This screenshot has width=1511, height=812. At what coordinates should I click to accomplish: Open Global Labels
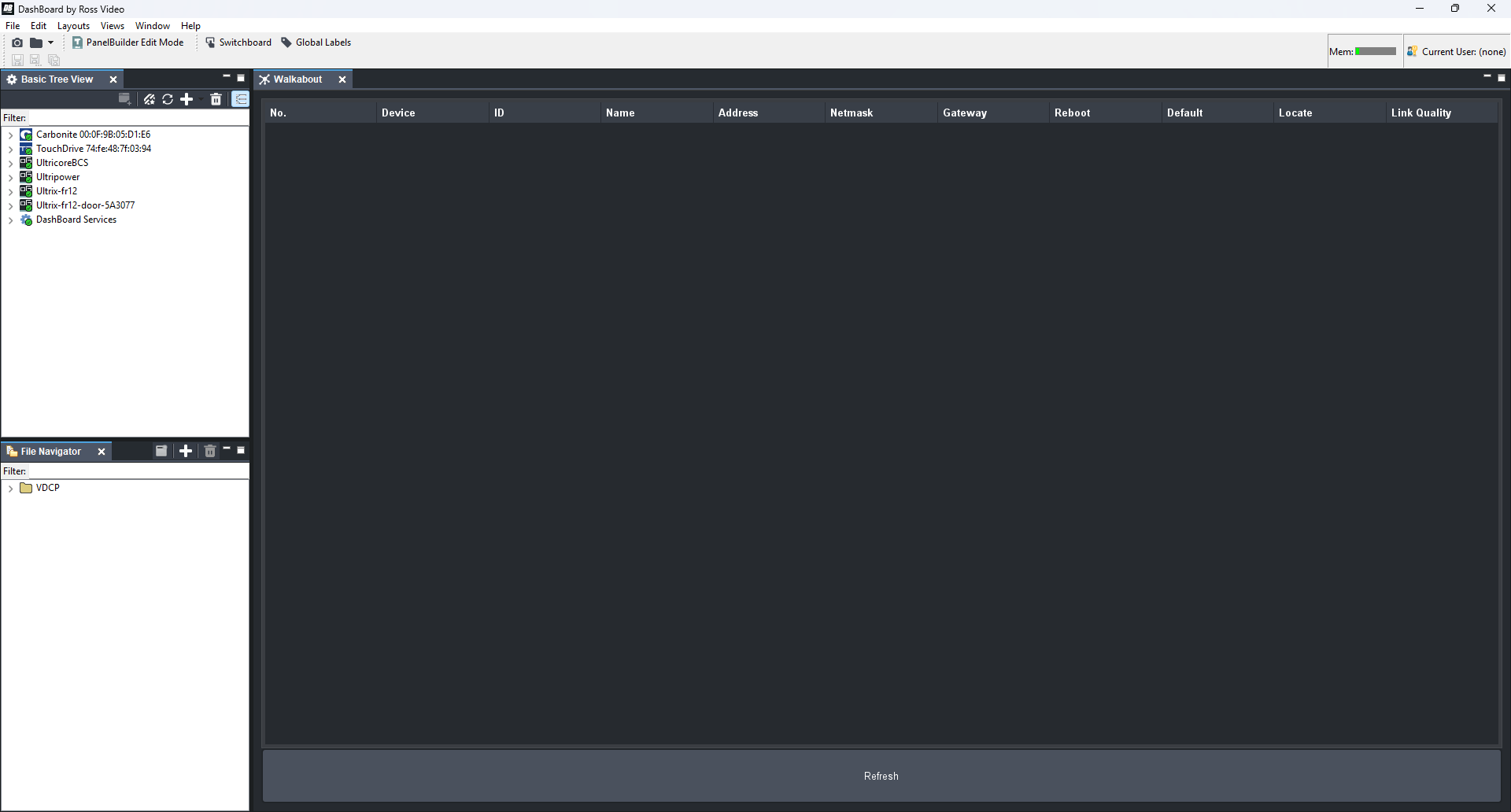pyautogui.click(x=316, y=42)
